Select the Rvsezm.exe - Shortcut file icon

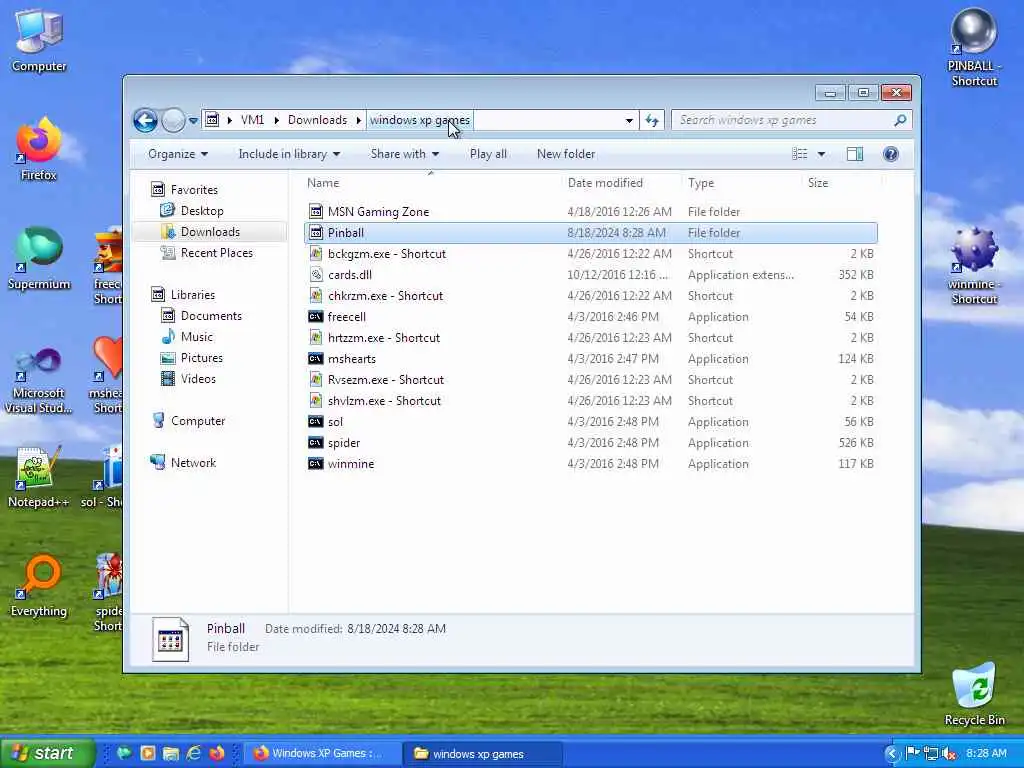pyautogui.click(x=316, y=379)
